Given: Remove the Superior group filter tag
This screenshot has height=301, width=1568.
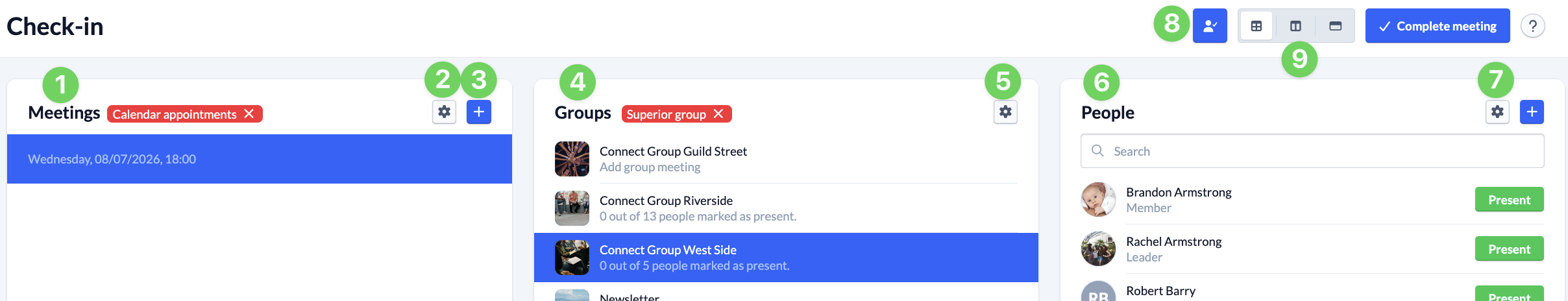Looking at the screenshot, I should coord(718,114).
